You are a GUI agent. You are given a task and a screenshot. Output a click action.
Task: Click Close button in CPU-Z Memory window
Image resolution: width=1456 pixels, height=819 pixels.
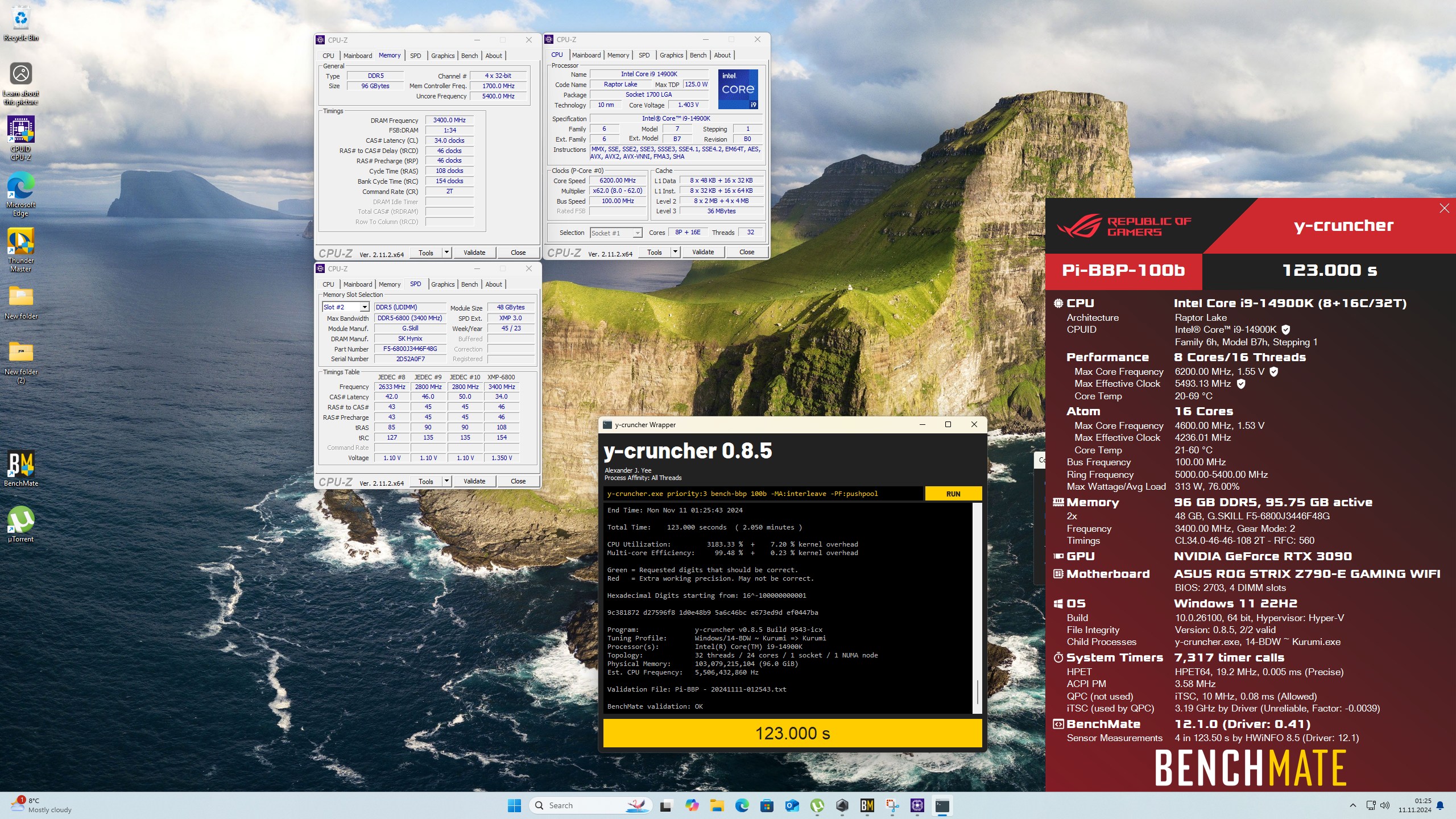coord(518,253)
